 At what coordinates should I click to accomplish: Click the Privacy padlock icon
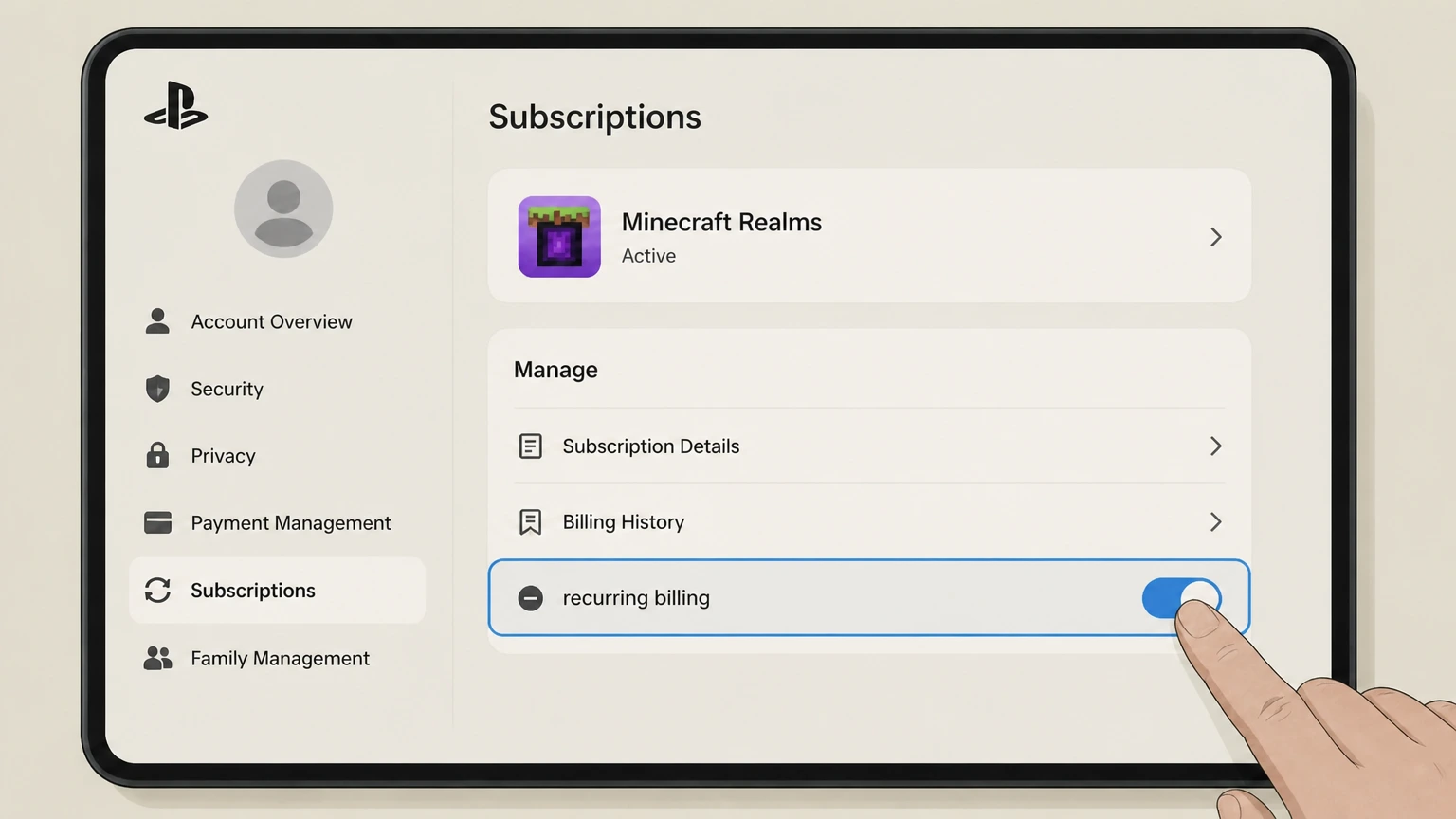[x=157, y=455]
